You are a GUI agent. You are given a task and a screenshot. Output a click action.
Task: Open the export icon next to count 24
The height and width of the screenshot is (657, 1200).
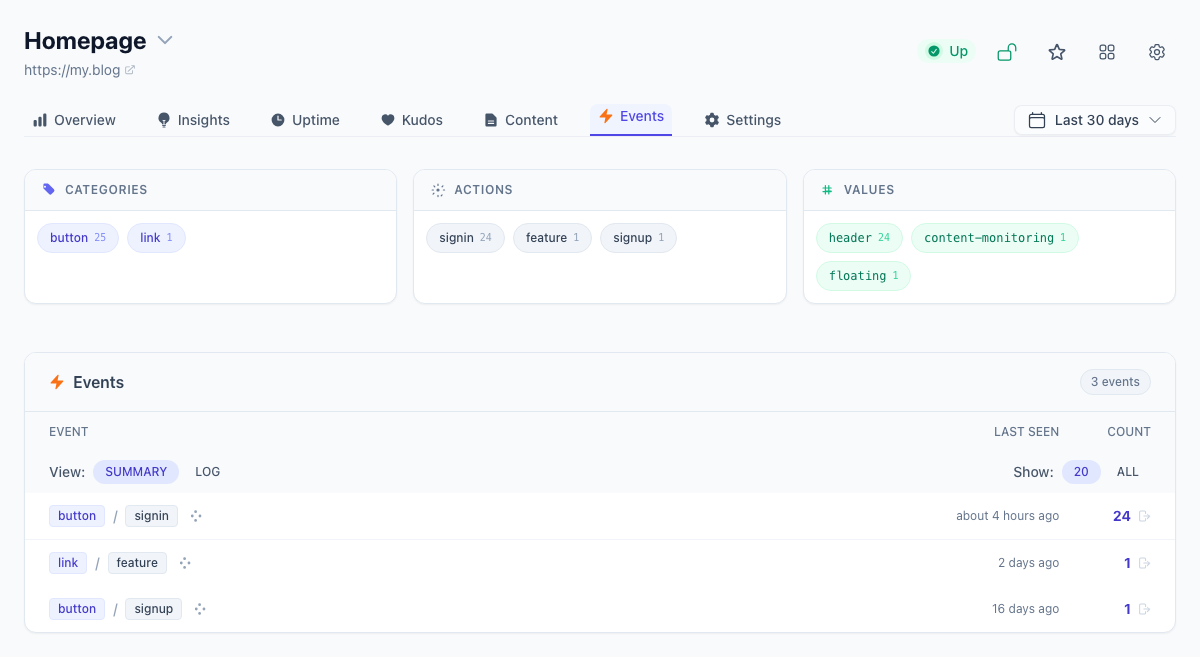point(1145,516)
